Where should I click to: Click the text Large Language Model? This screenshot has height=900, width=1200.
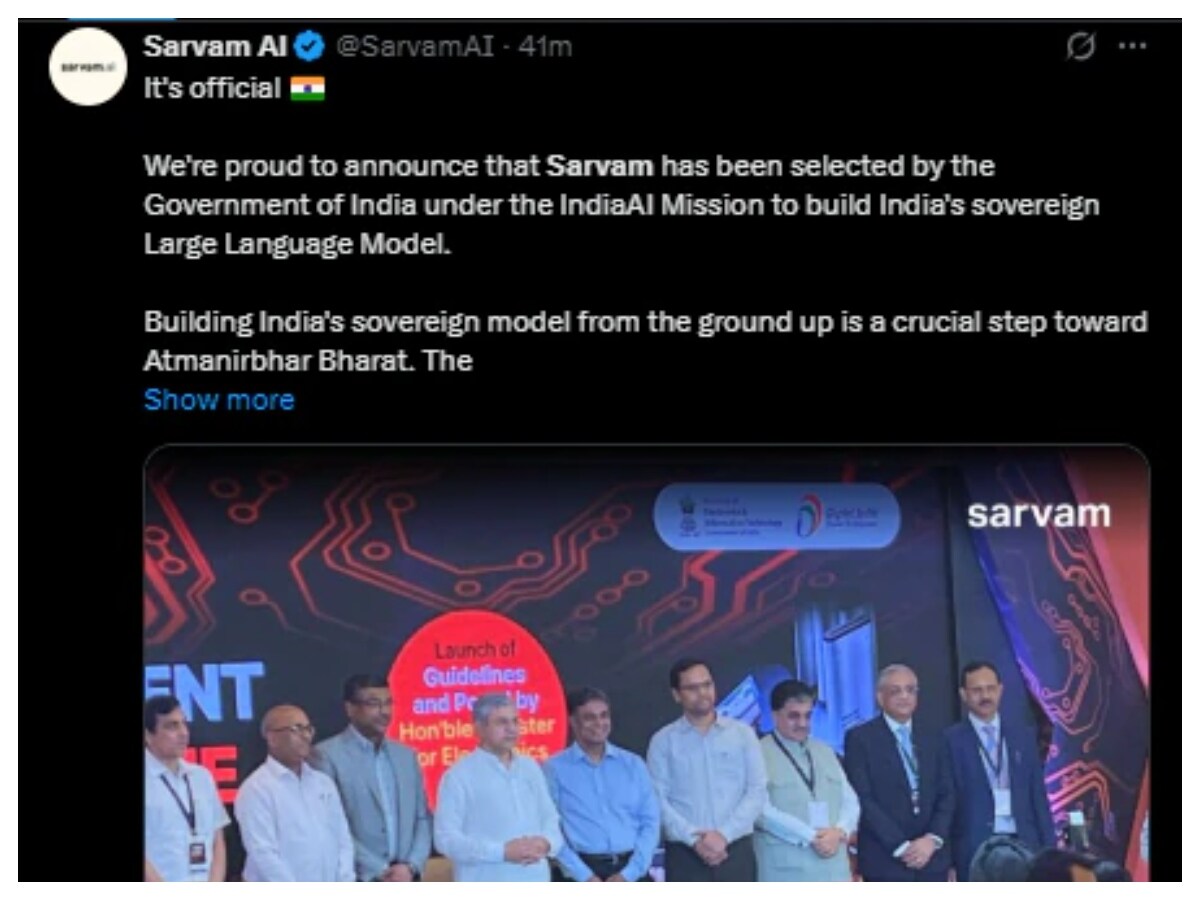[298, 244]
